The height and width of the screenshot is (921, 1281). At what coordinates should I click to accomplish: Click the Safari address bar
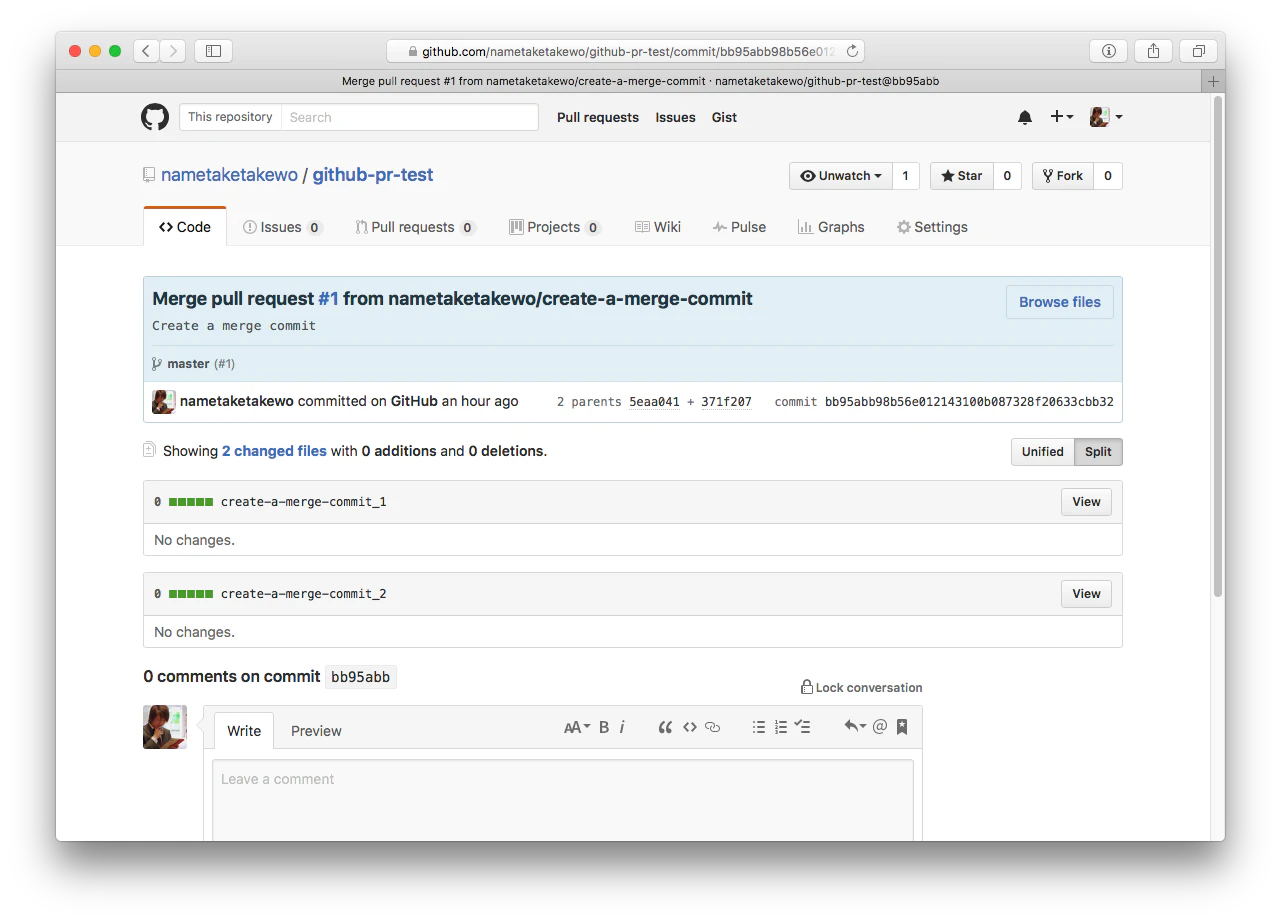point(625,51)
